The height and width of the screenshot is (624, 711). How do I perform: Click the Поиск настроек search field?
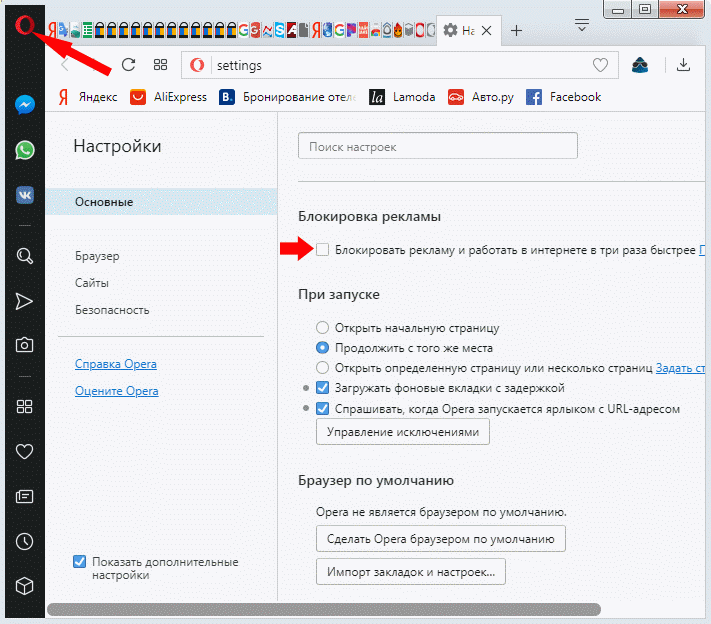click(438, 146)
